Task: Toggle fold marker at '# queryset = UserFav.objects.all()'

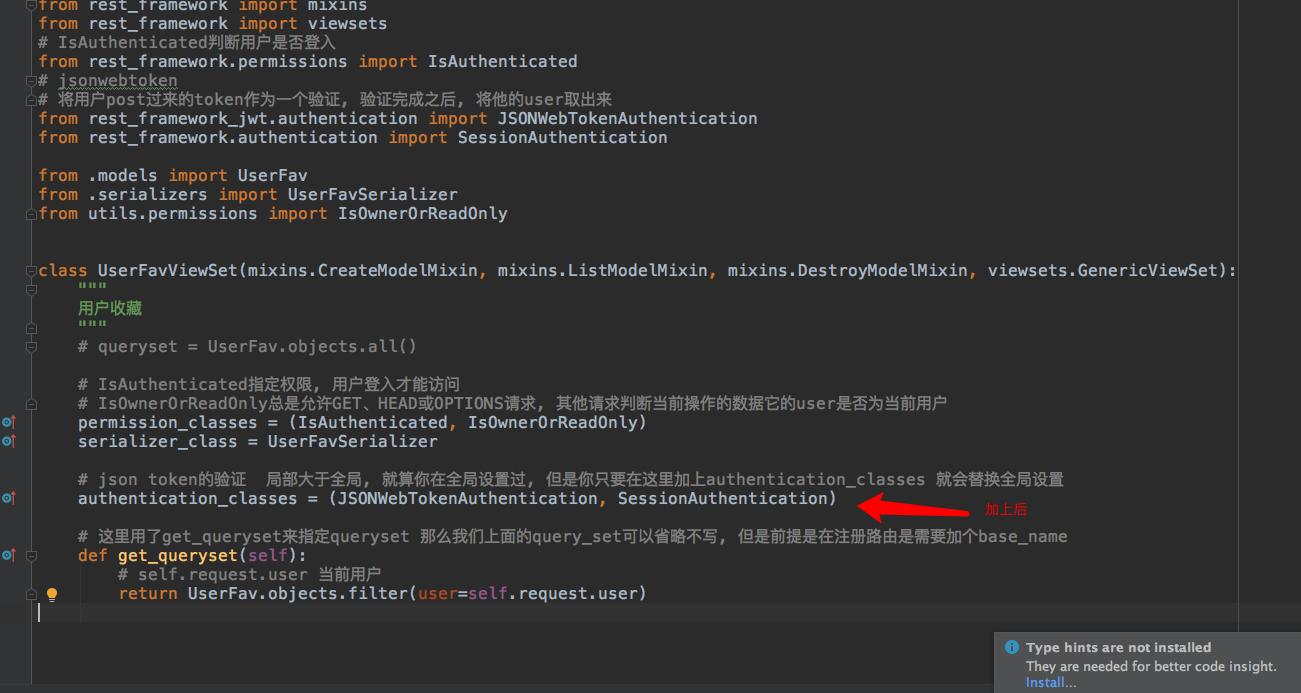Action: pyautogui.click(x=32, y=346)
